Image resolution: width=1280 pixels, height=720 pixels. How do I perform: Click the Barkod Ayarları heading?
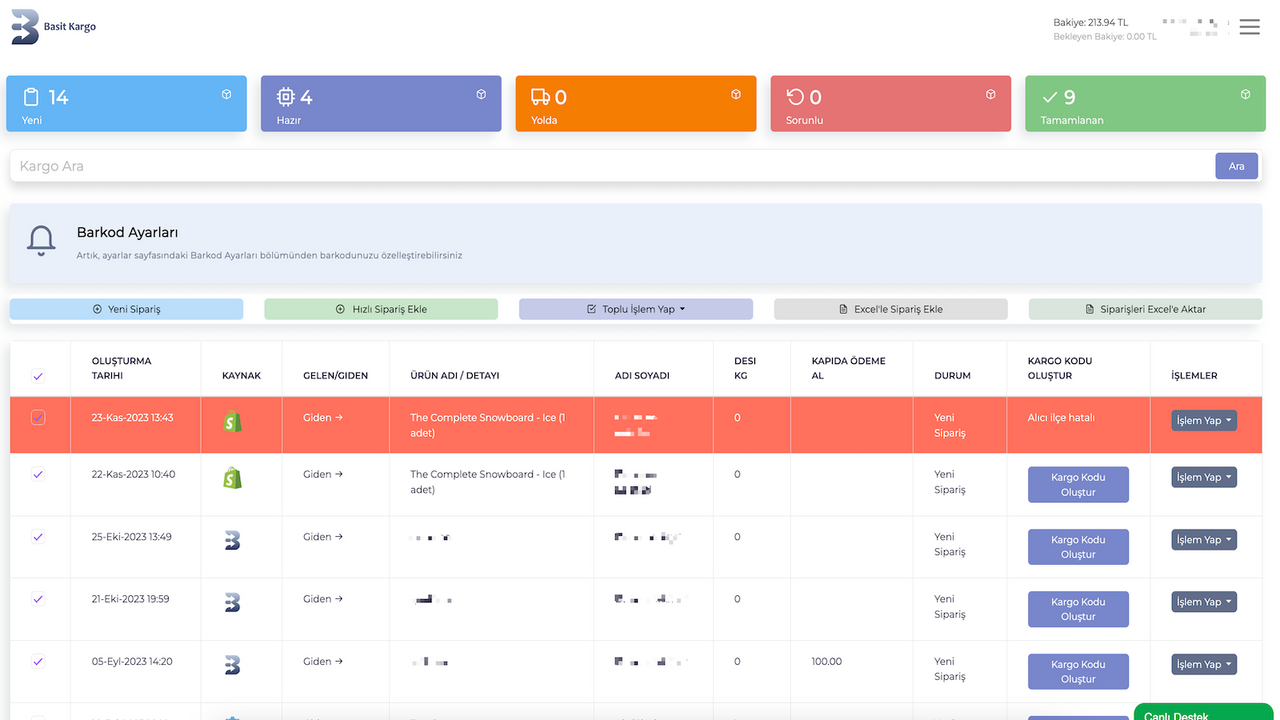coord(127,233)
